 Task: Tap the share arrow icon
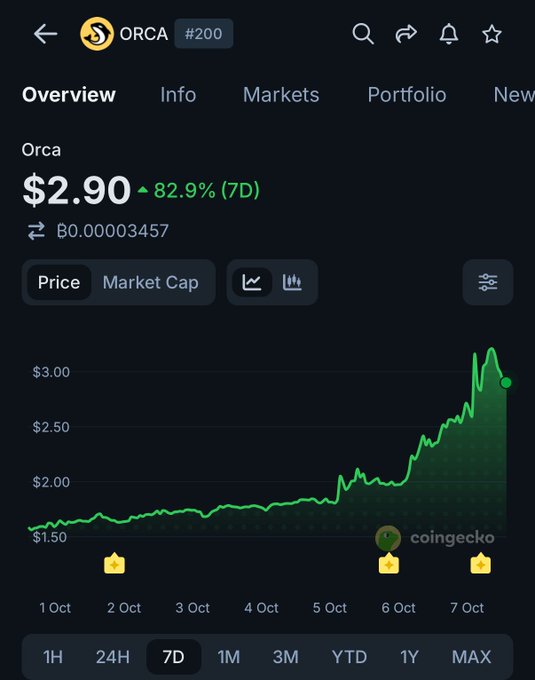point(406,34)
